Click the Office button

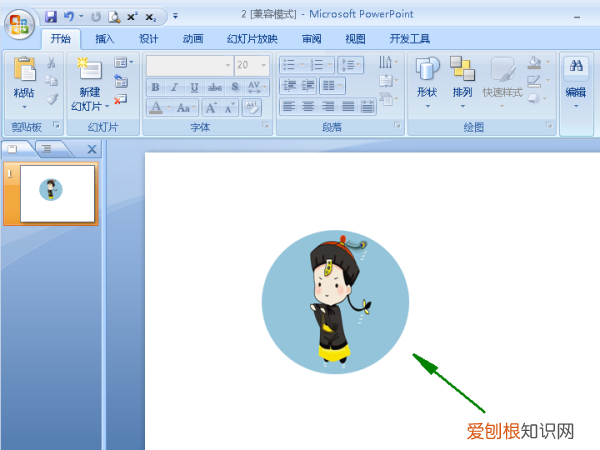coord(20,24)
